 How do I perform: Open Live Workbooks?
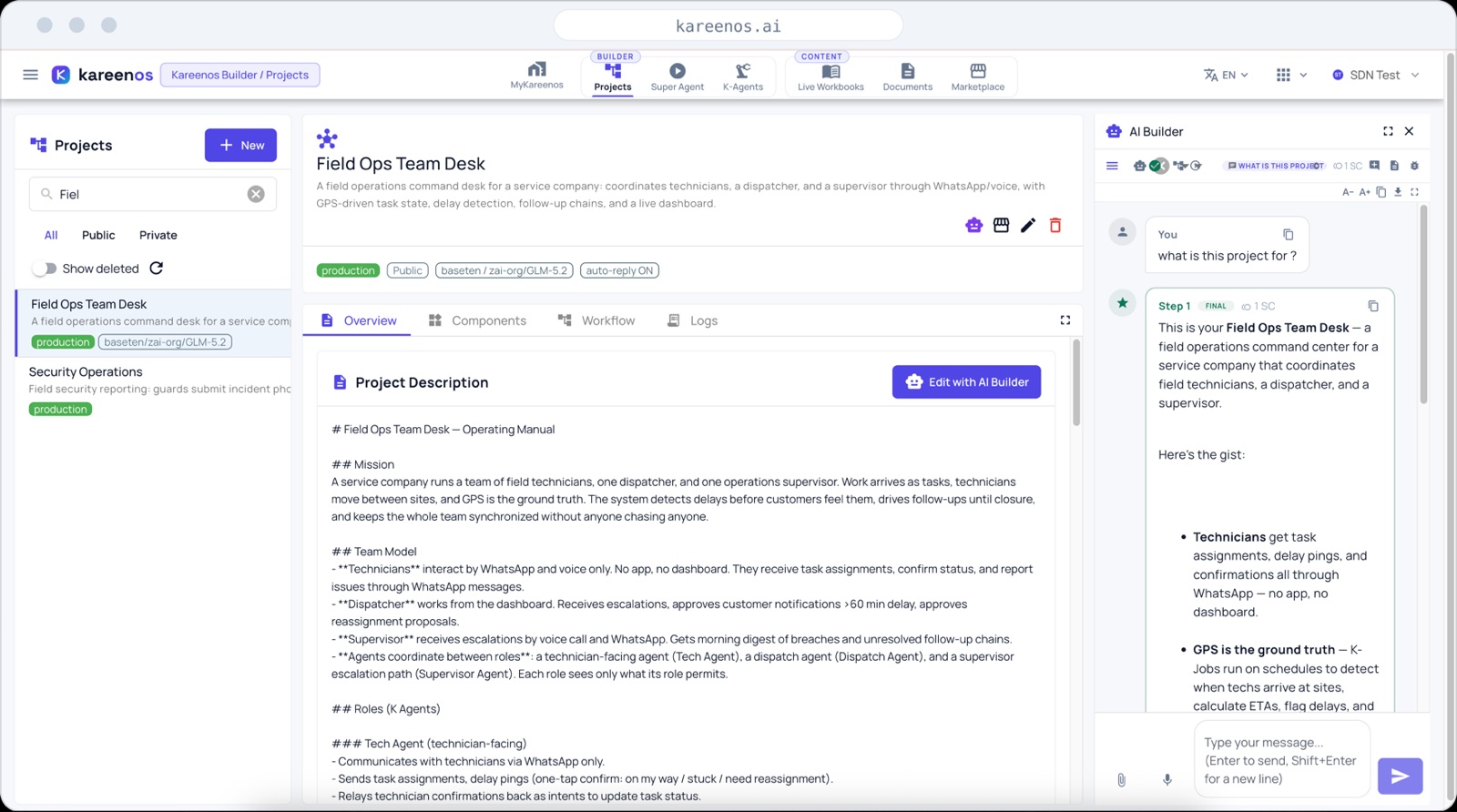coord(830,77)
